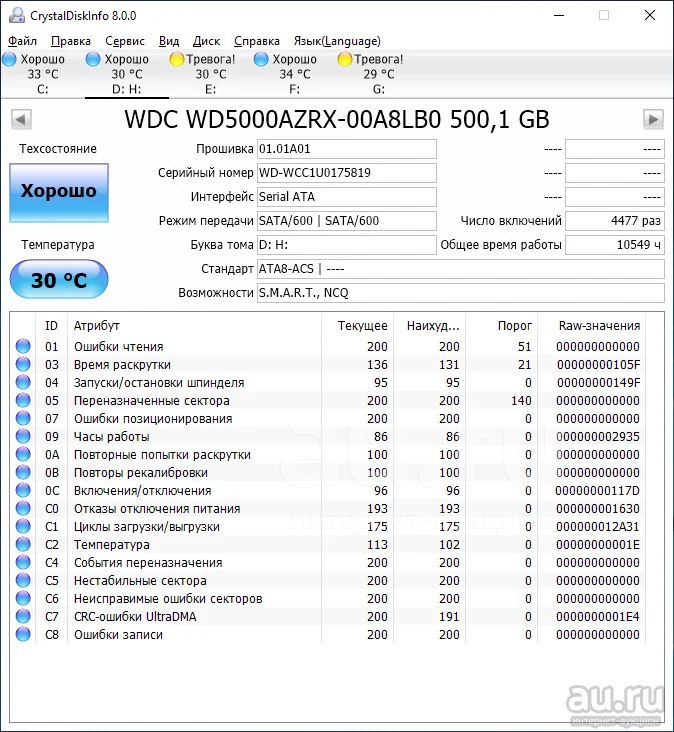Go to next disk with right arrow
674x732 pixels.
click(x=653, y=120)
